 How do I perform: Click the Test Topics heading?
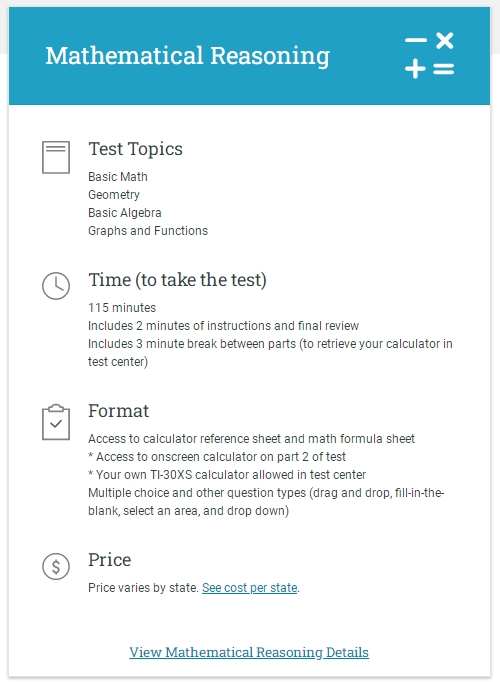(x=136, y=149)
